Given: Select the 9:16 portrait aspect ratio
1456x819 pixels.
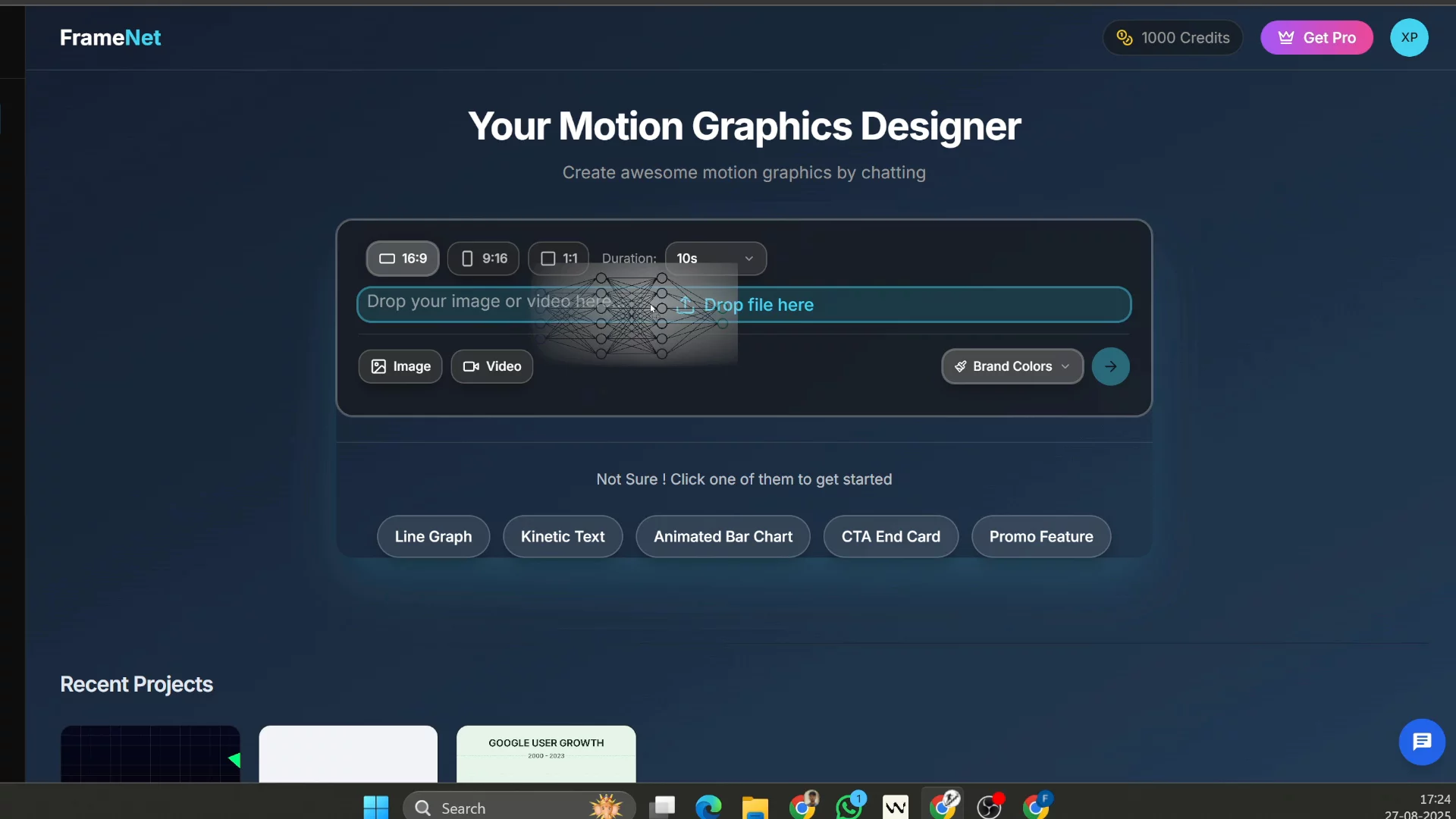Looking at the screenshot, I should tap(483, 258).
